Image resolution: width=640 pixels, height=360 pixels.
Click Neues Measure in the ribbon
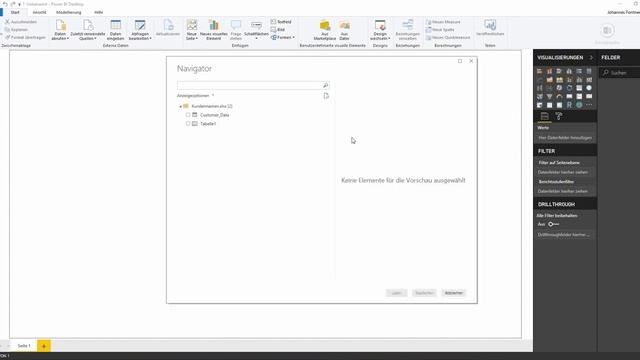pos(443,22)
